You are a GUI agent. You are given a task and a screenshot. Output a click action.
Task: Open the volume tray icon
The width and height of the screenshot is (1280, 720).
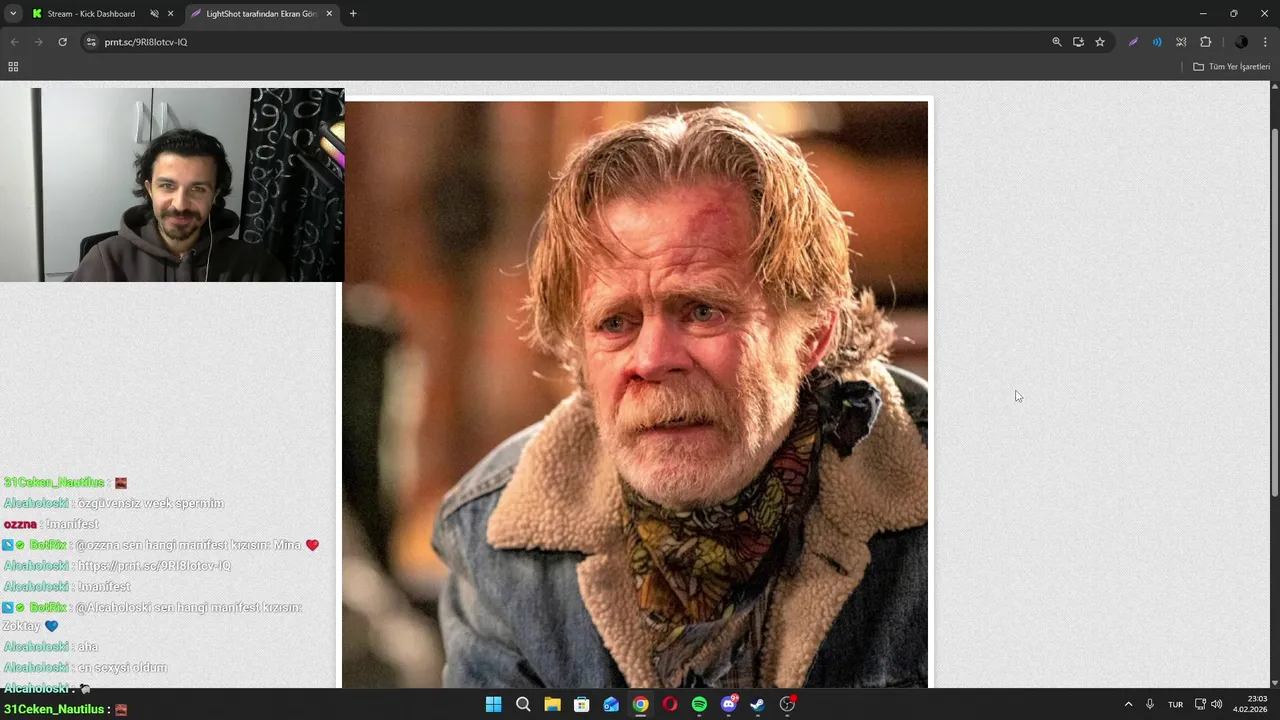click(1216, 704)
